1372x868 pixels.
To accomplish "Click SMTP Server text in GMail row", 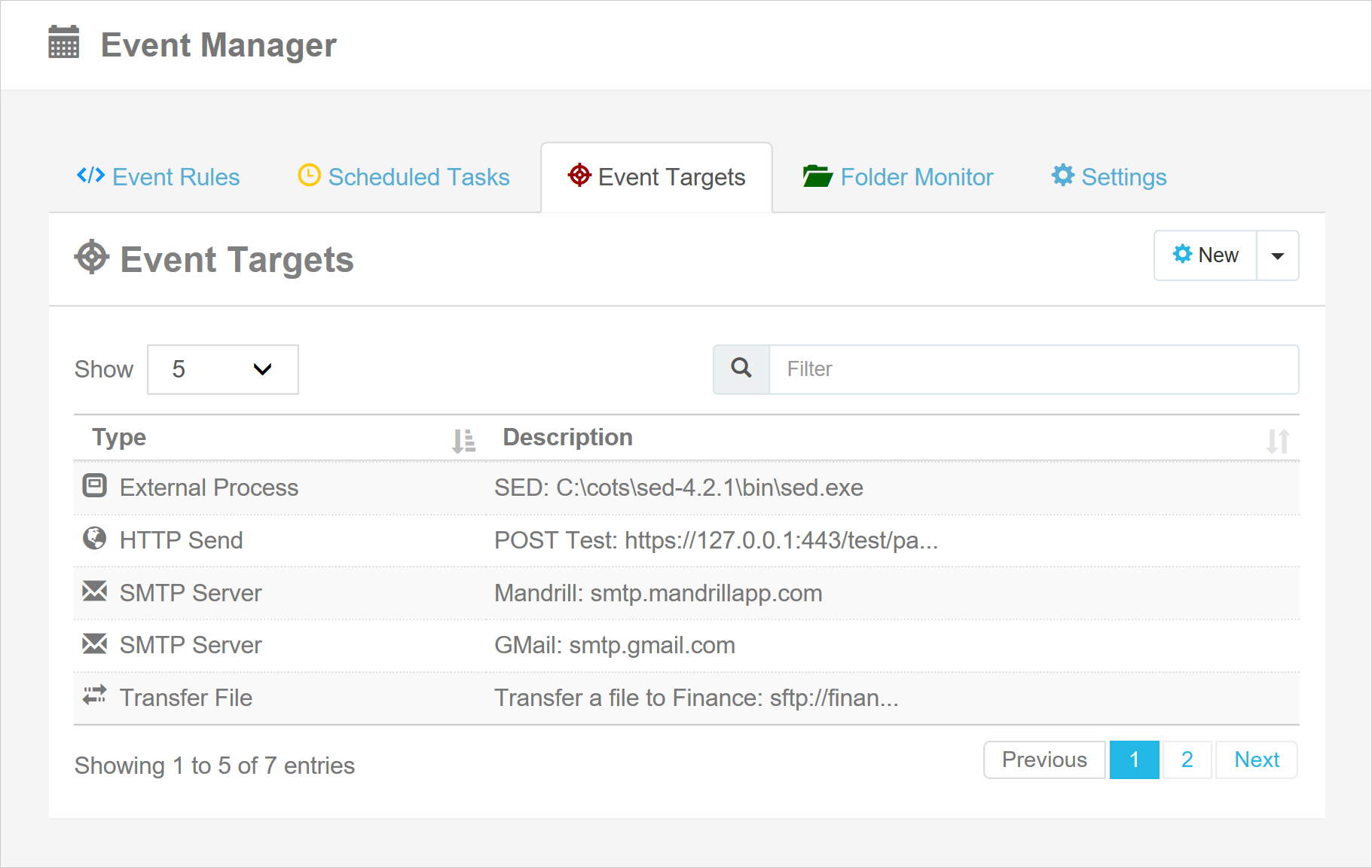I will click(x=191, y=645).
